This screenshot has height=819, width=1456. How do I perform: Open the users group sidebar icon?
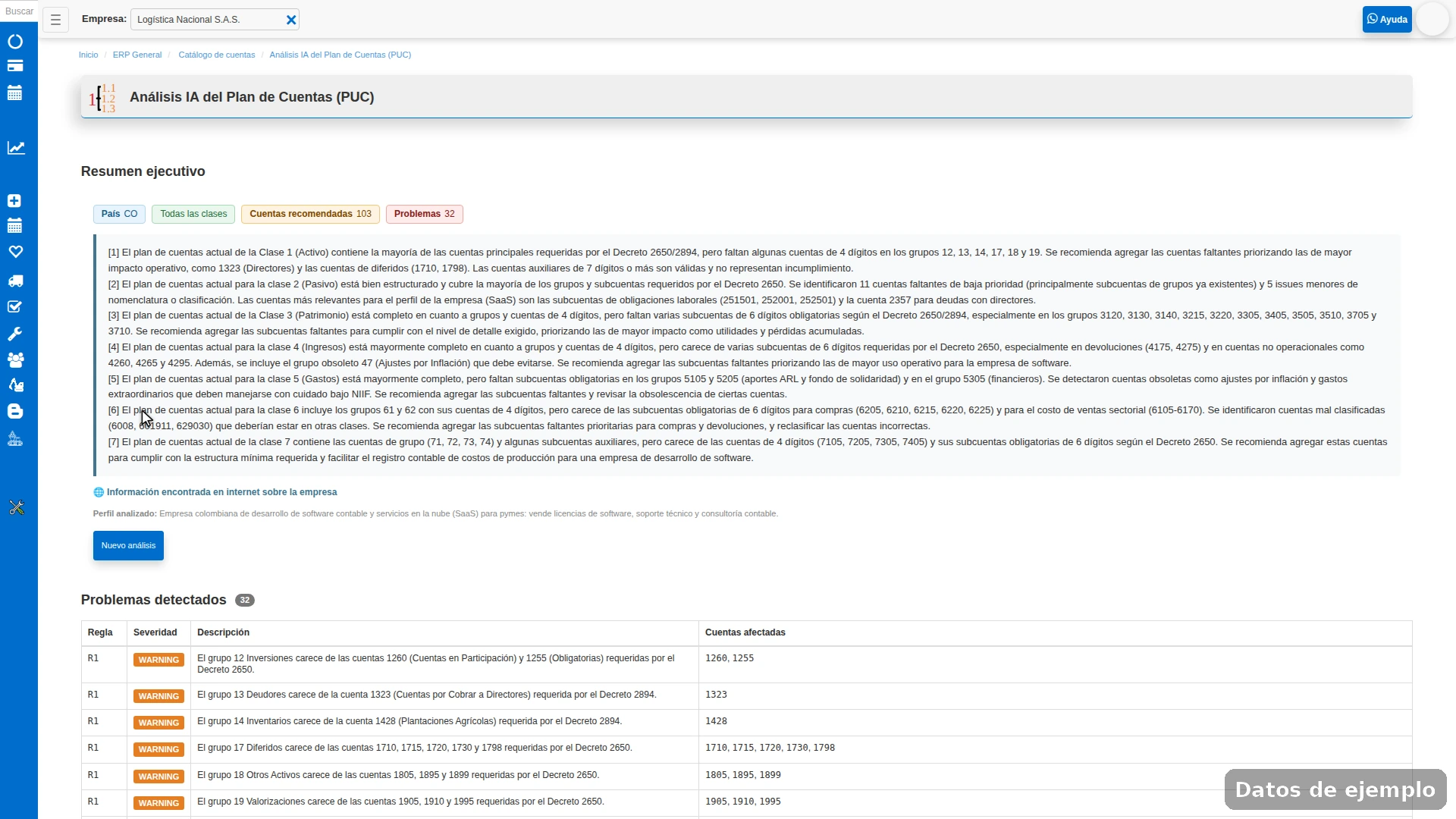15,360
